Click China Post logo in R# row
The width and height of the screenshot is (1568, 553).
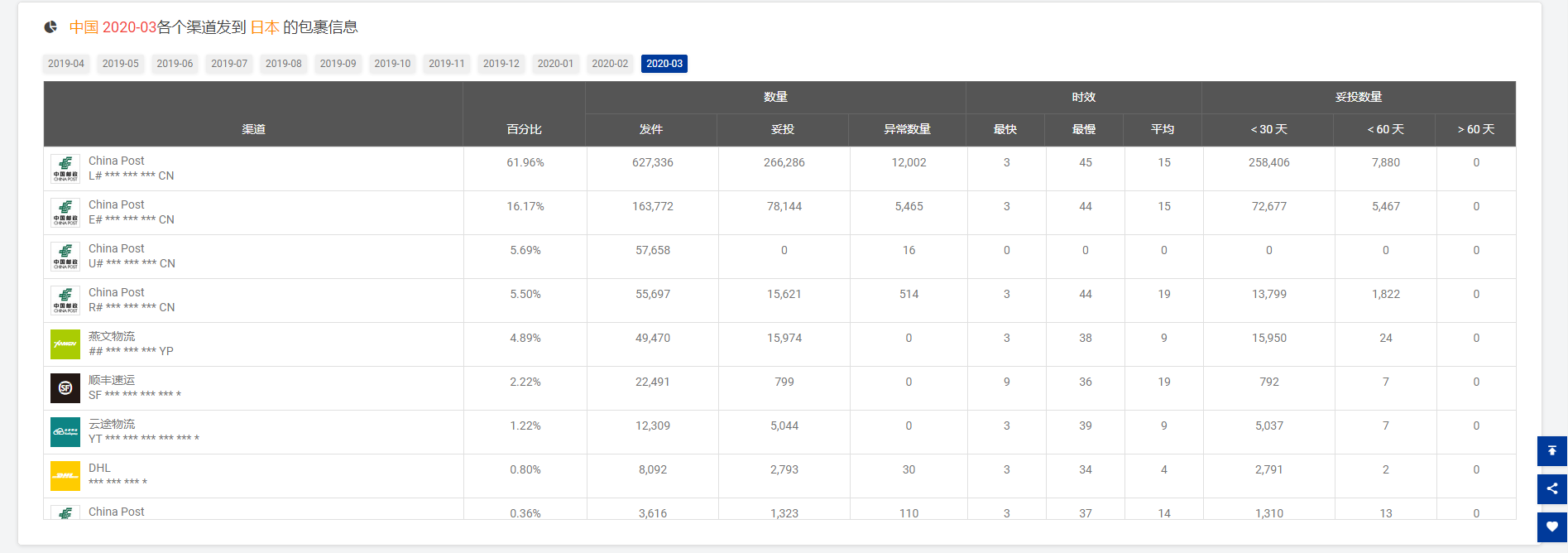click(x=65, y=300)
